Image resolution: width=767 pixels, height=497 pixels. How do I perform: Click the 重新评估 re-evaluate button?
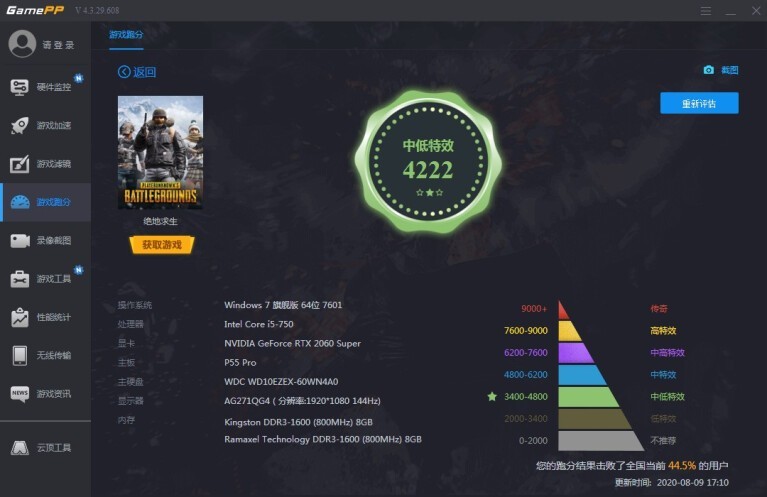tap(699, 103)
